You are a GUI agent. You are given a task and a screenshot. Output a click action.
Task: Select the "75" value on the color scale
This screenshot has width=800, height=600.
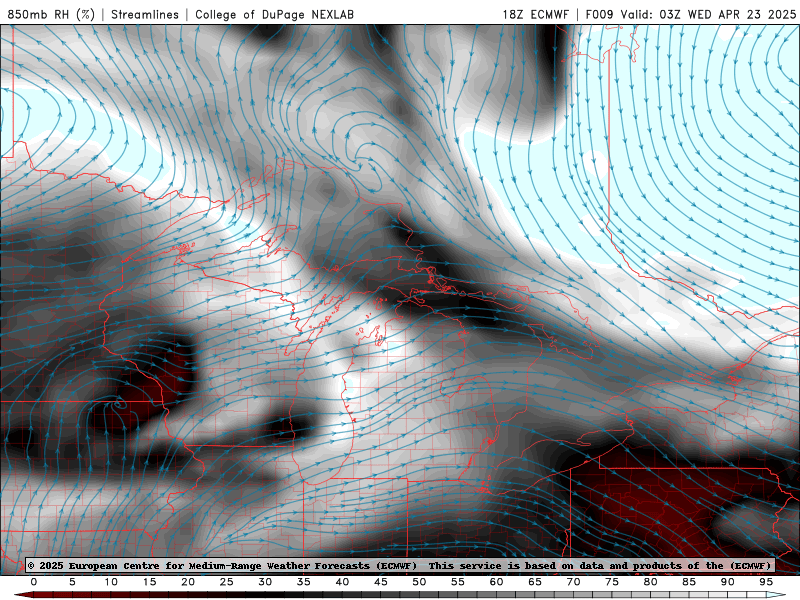[x=612, y=582]
